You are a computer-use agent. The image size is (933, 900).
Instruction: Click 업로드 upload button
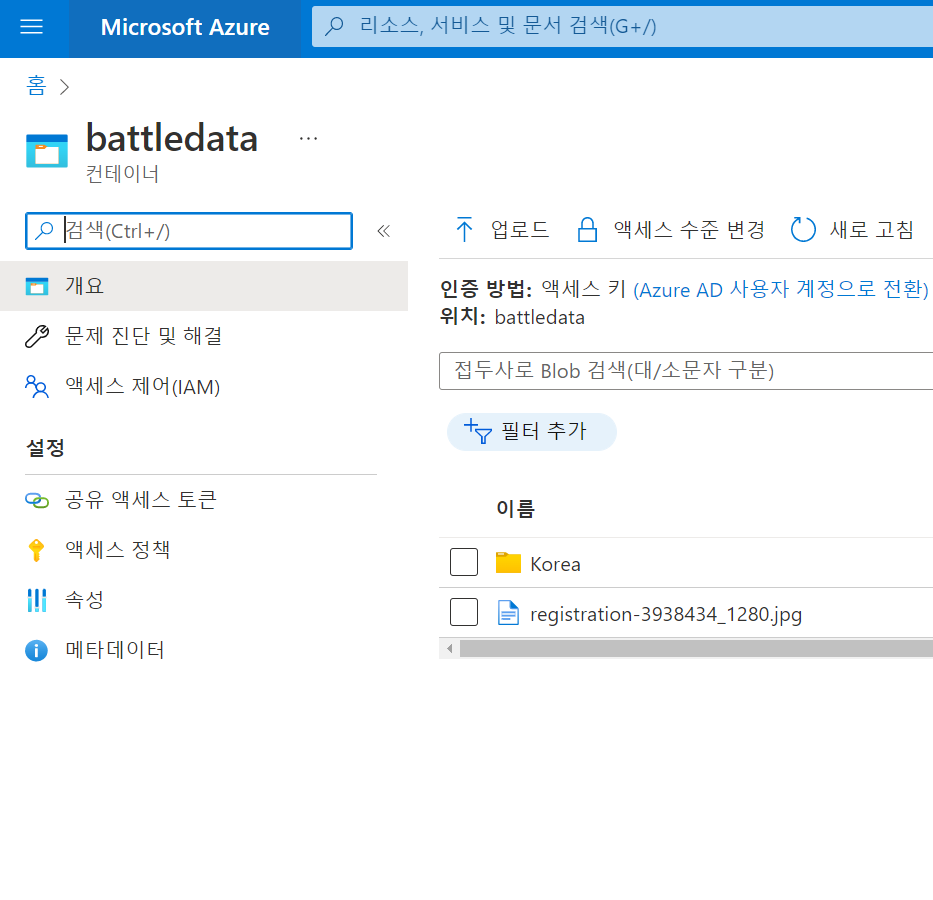502,230
